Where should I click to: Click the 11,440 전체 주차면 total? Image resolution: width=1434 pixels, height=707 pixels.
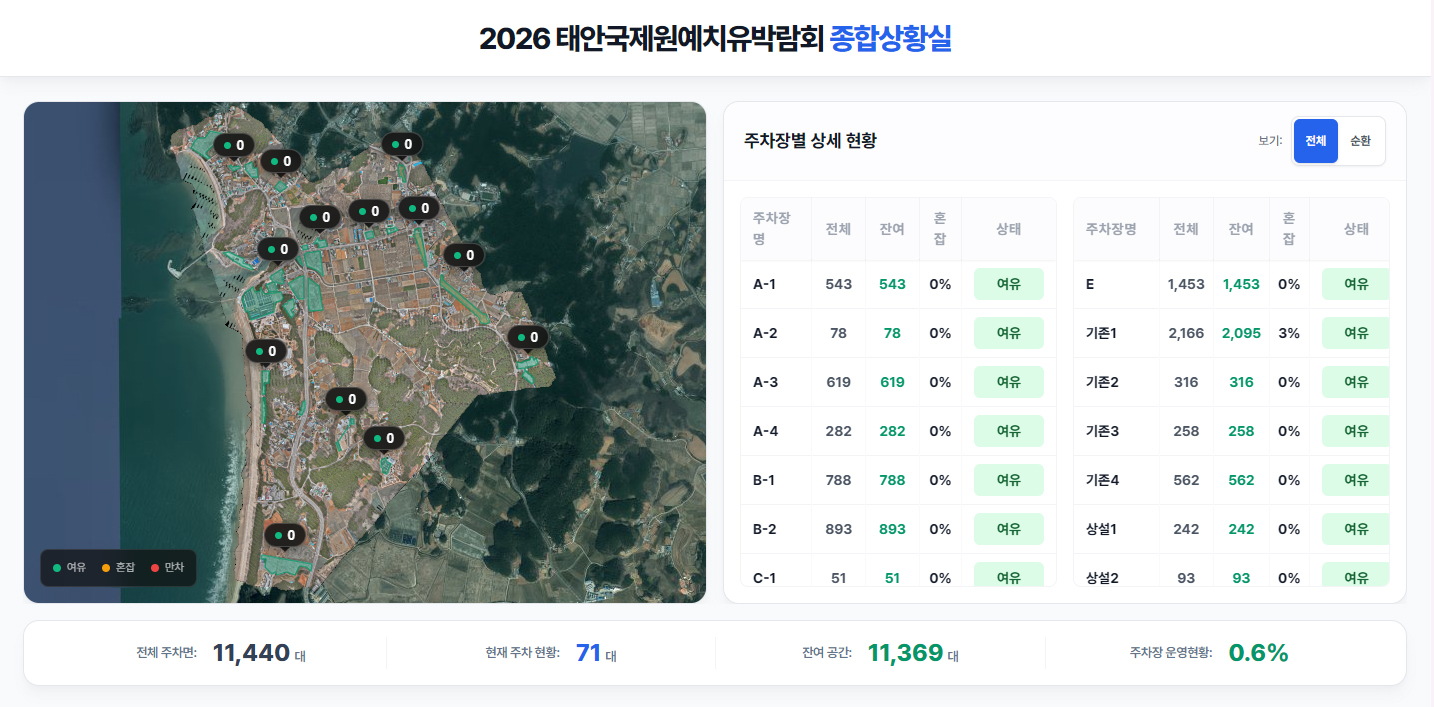(x=251, y=653)
